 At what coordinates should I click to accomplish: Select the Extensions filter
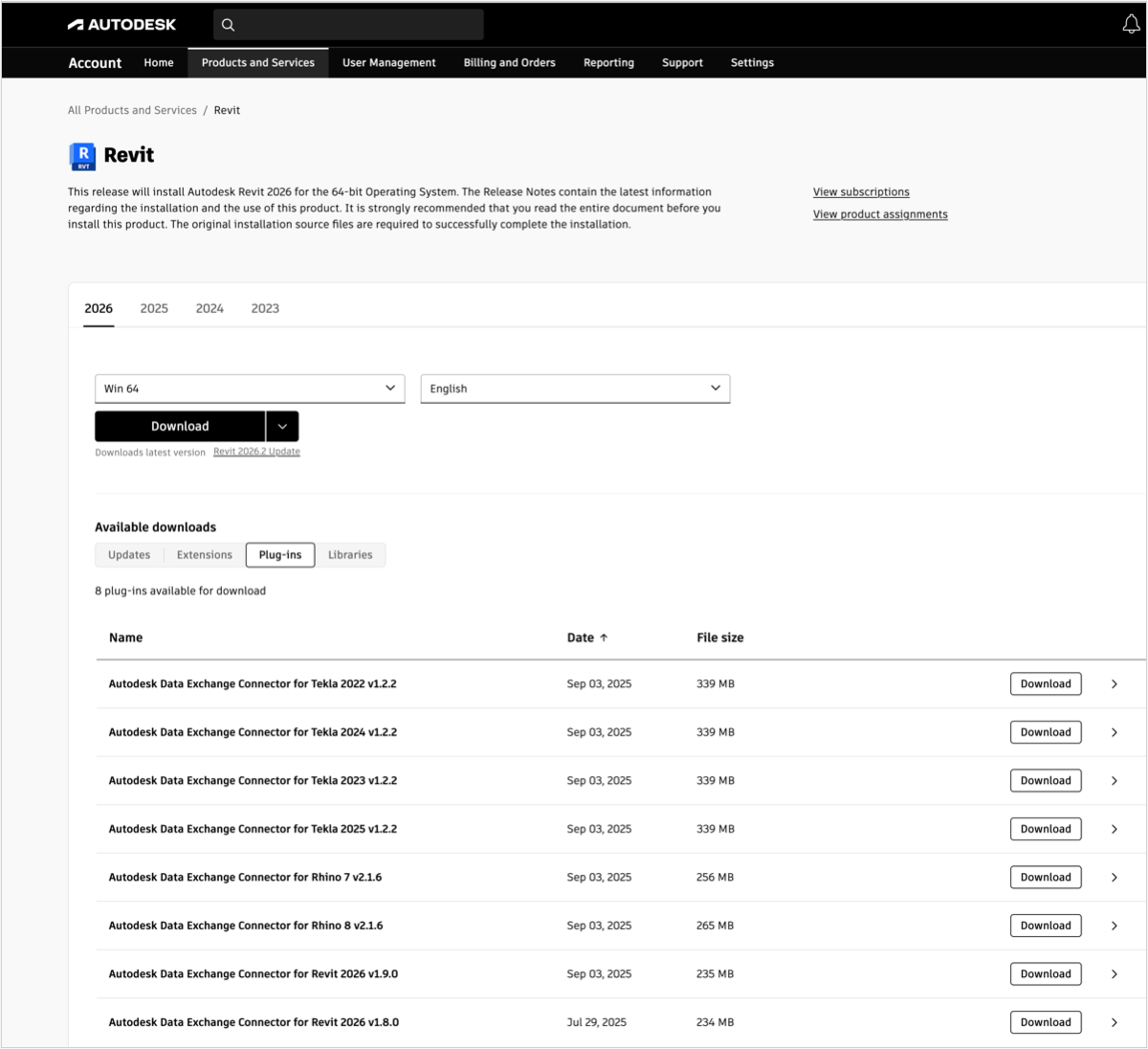pos(205,555)
